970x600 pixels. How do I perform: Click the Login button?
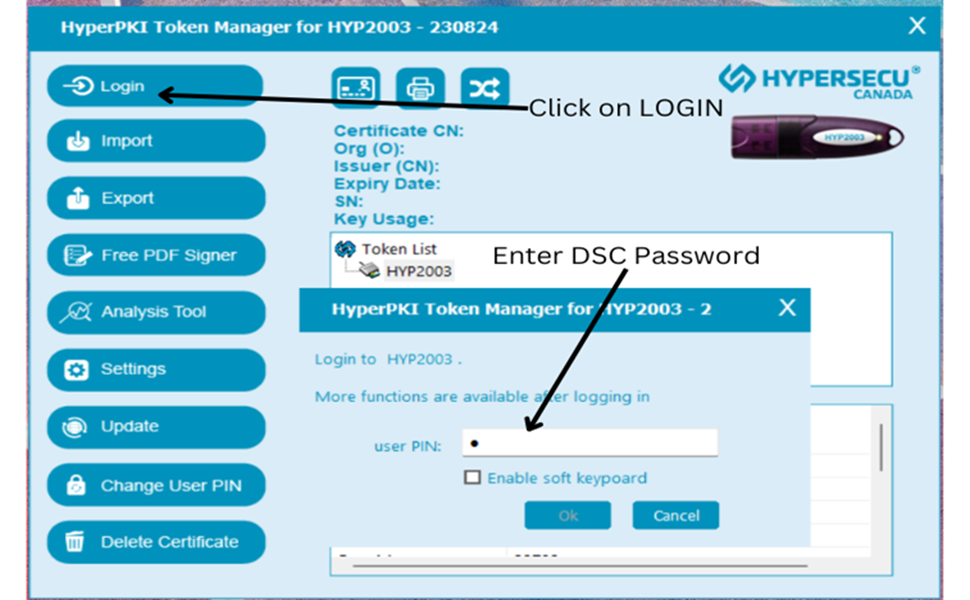click(x=155, y=86)
